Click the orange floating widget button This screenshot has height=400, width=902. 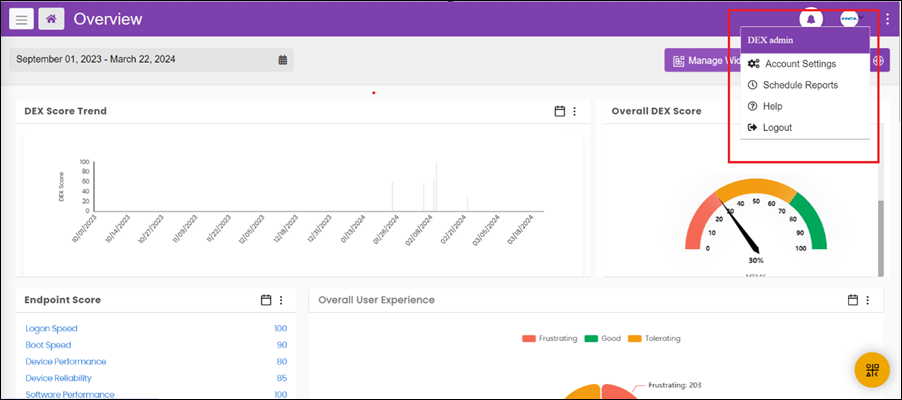[x=872, y=369]
